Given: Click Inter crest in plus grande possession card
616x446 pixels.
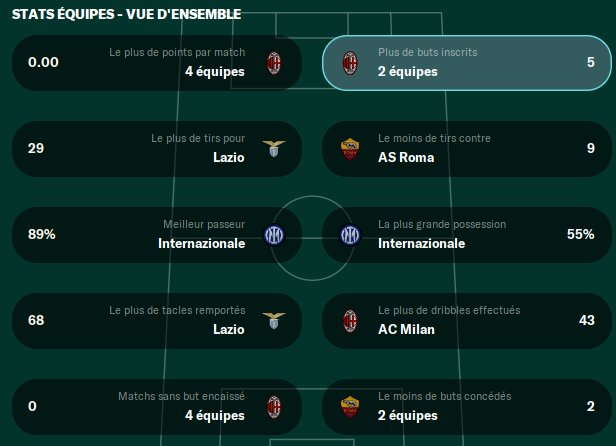Looking at the screenshot, I should [350, 235].
